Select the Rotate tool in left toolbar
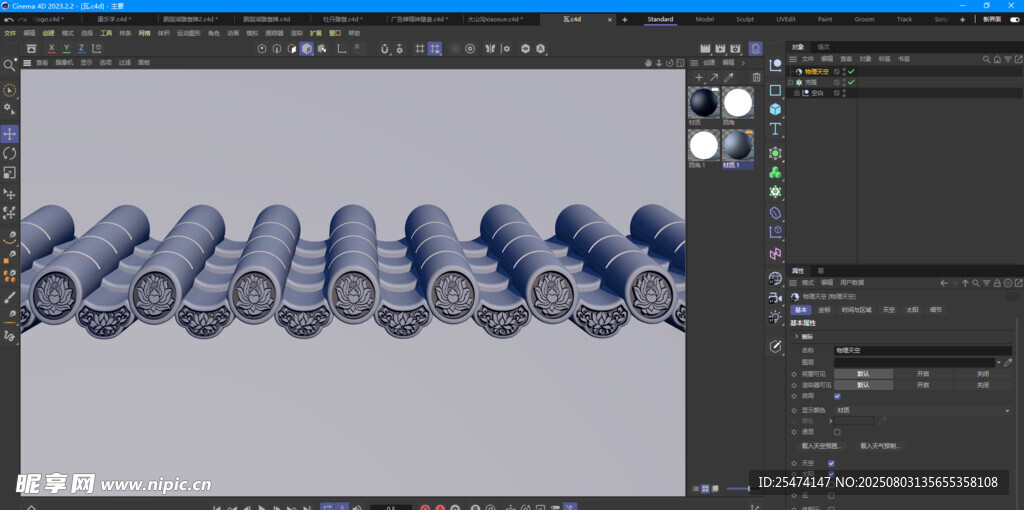Image resolution: width=1024 pixels, height=510 pixels. tap(9, 153)
